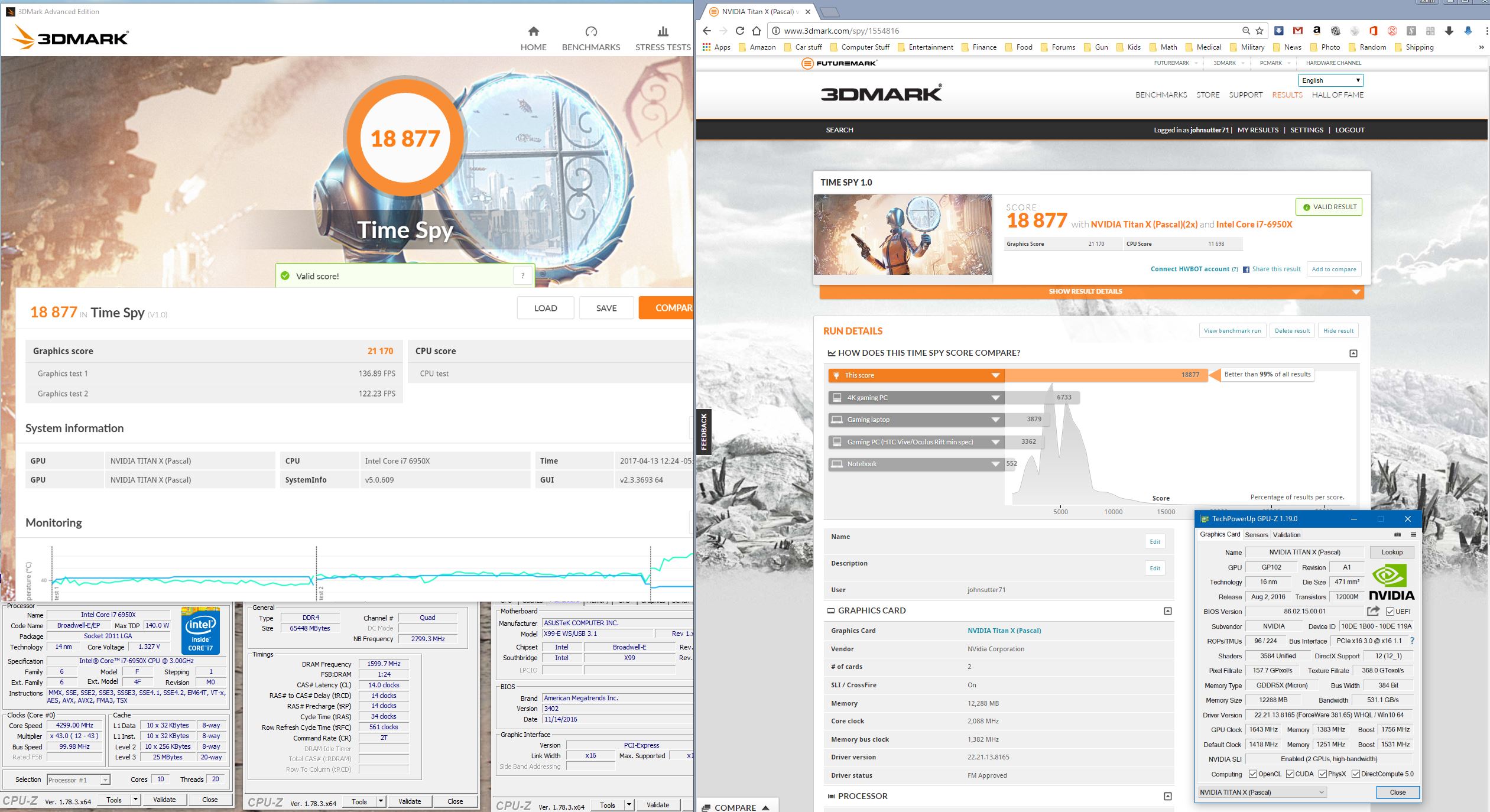Toggle the PhysX checkbox in GPU-Z
This screenshot has height=812, width=1490.
pos(1322,774)
